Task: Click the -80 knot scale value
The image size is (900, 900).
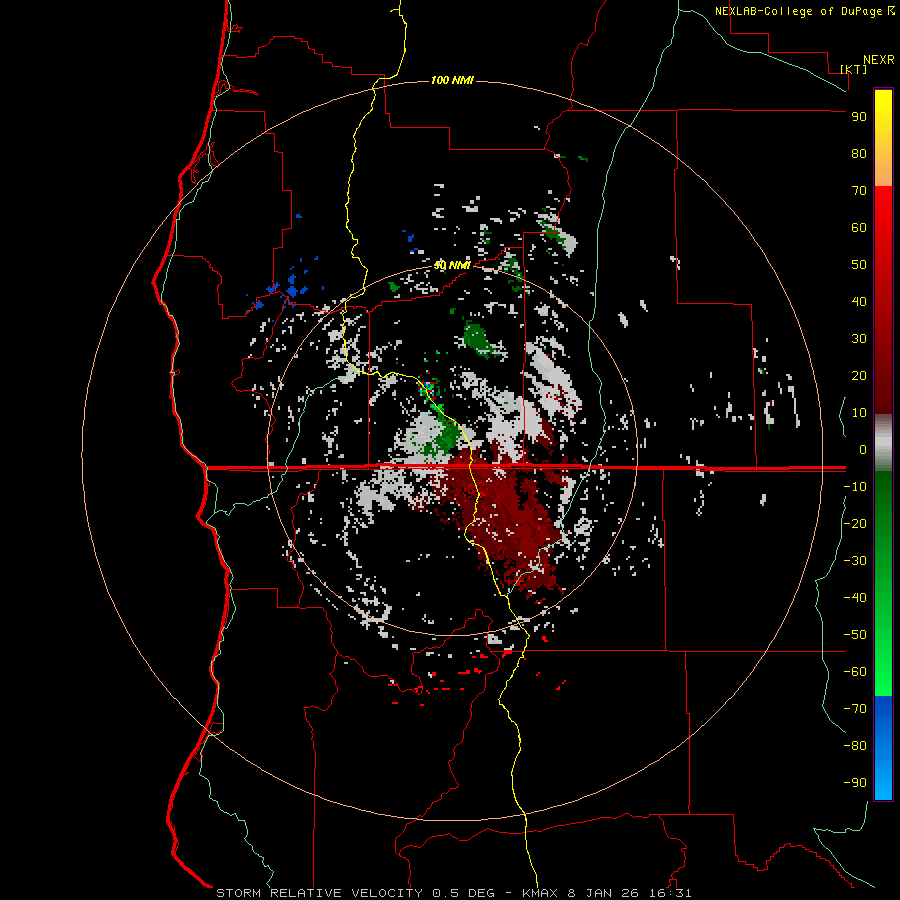Action: tap(855, 746)
